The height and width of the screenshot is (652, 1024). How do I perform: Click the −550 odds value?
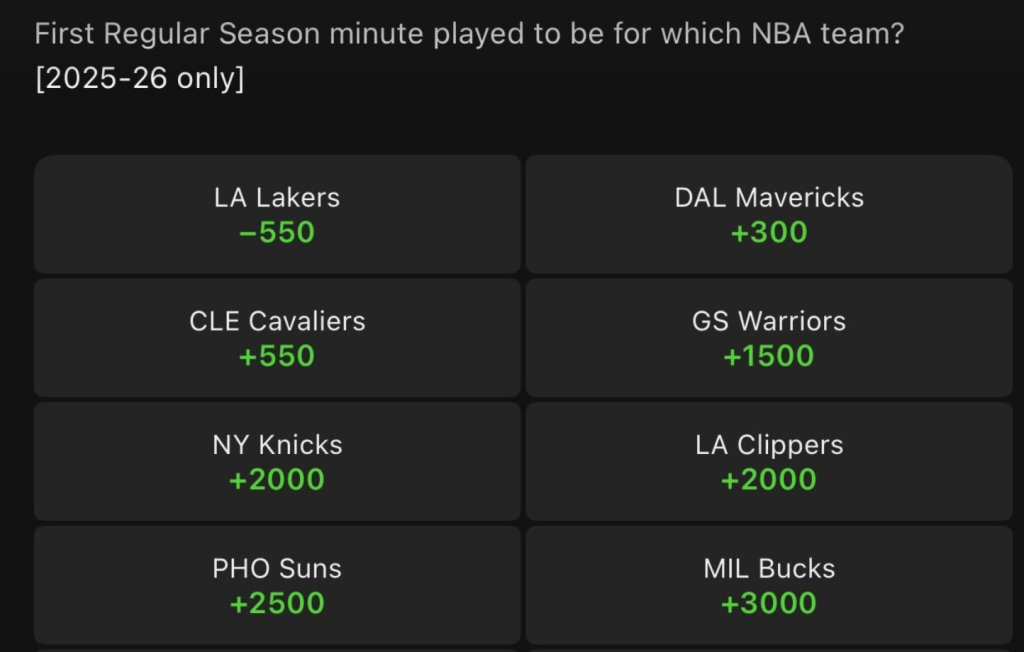[277, 233]
